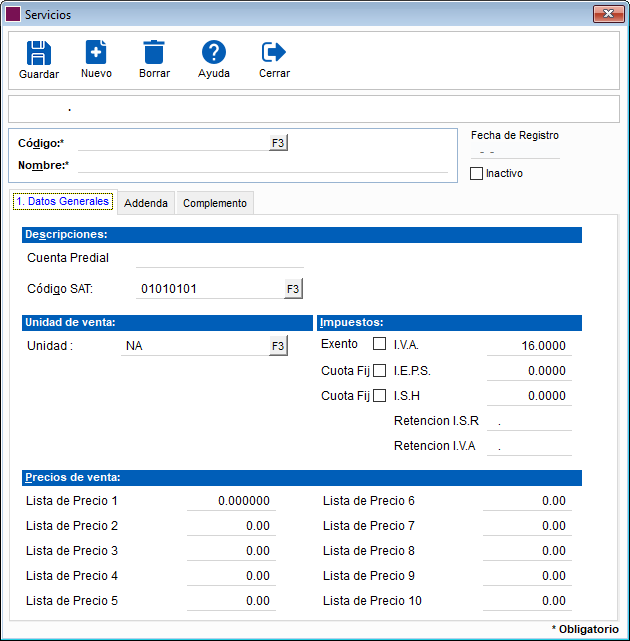Toggle Cuota Fij checkbox for I.E.P.S.

click(x=379, y=370)
